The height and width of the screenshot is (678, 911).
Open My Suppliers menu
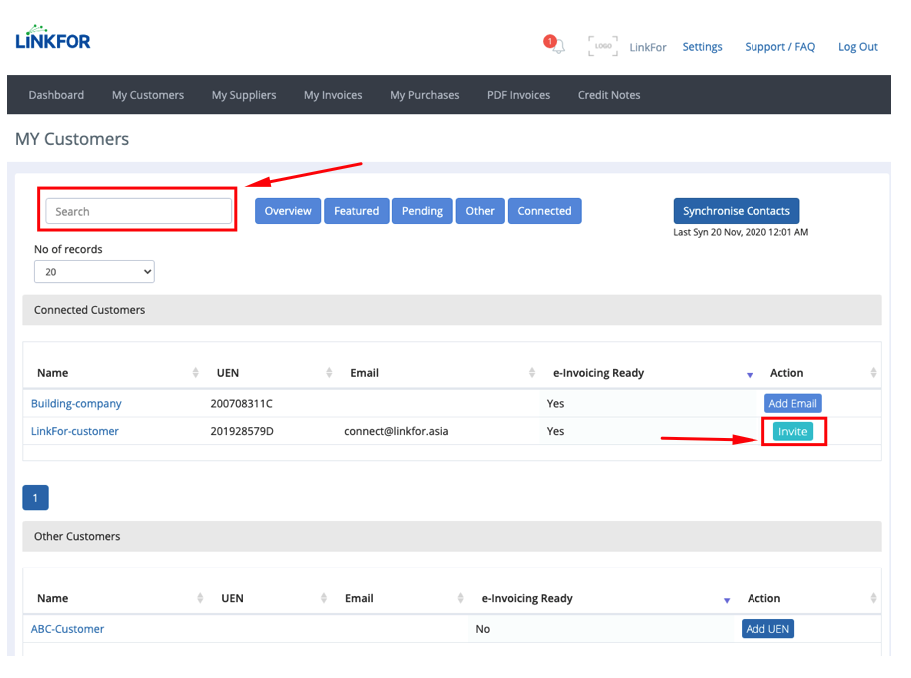[x=244, y=95]
